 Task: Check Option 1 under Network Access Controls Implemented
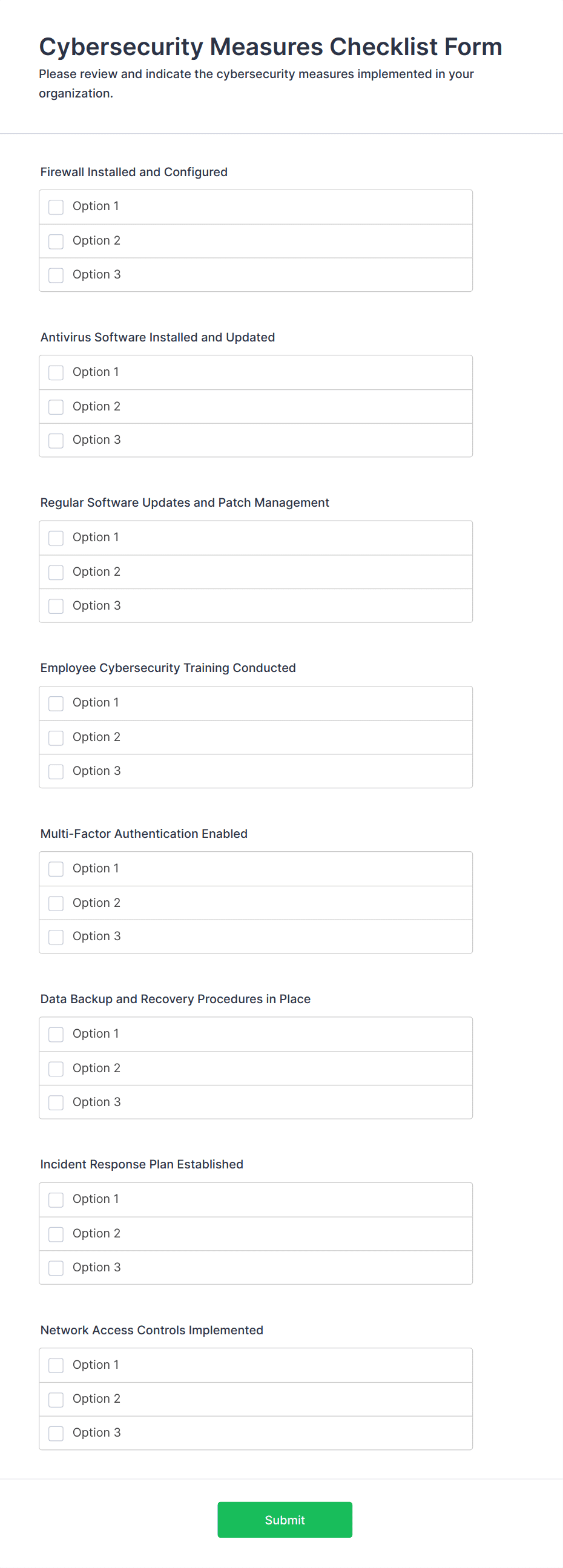click(x=55, y=1365)
